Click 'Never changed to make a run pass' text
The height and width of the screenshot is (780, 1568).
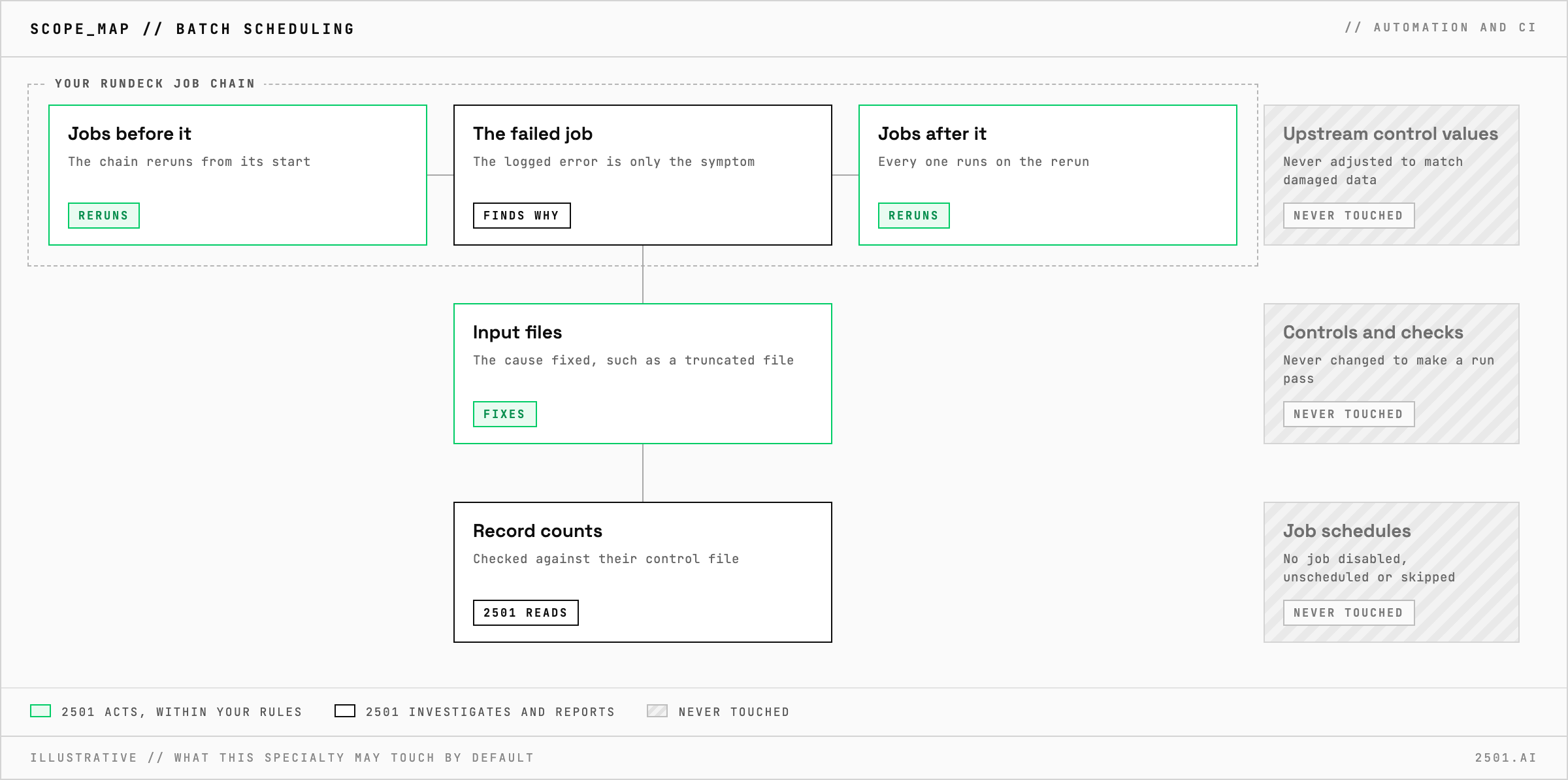click(1389, 369)
